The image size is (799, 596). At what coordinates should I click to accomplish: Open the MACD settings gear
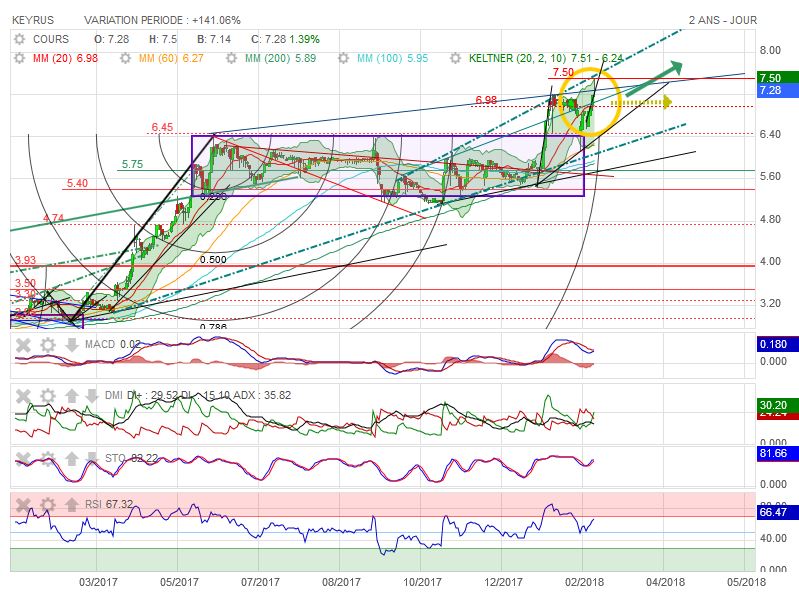[47, 345]
